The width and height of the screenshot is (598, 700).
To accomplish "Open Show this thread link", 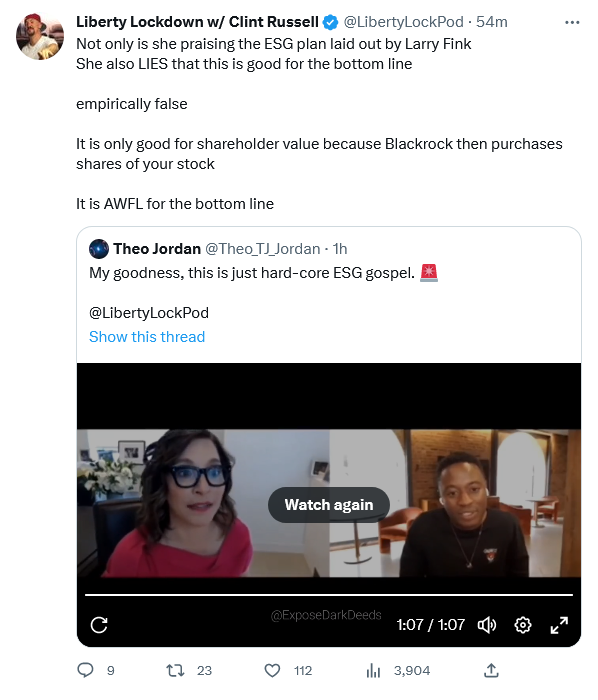I will point(147,337).
